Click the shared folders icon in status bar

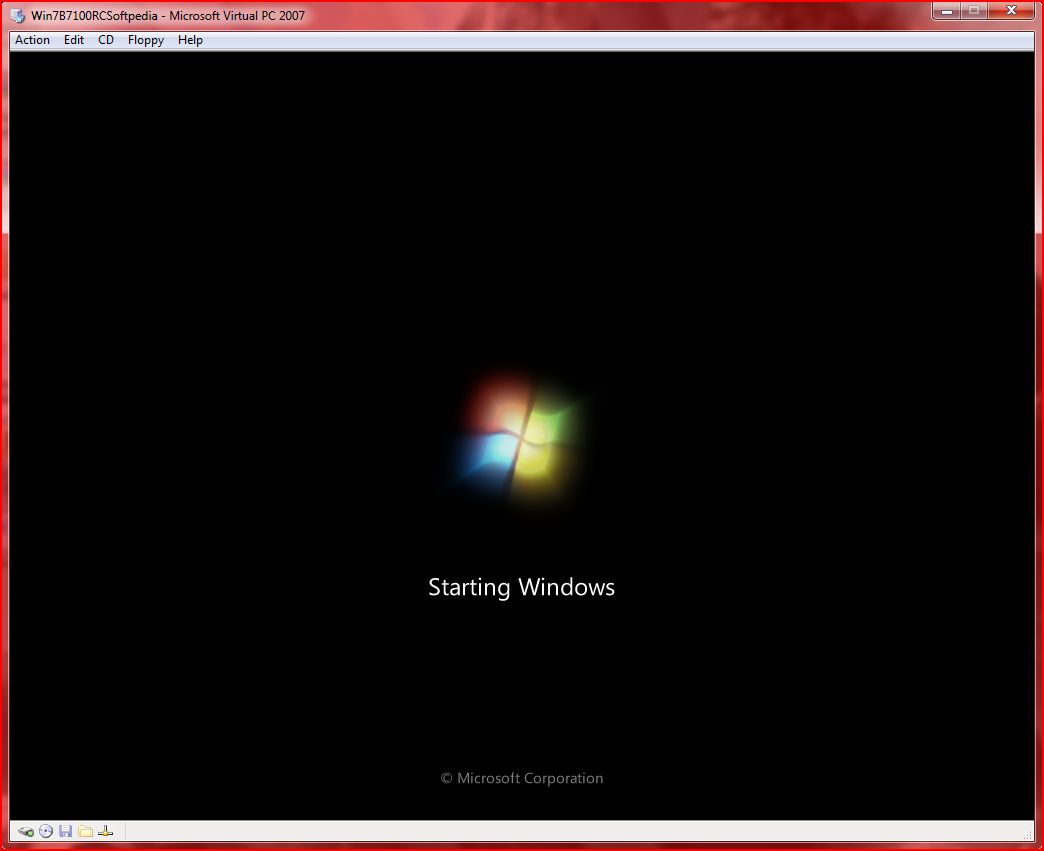[x=85, y=831]
